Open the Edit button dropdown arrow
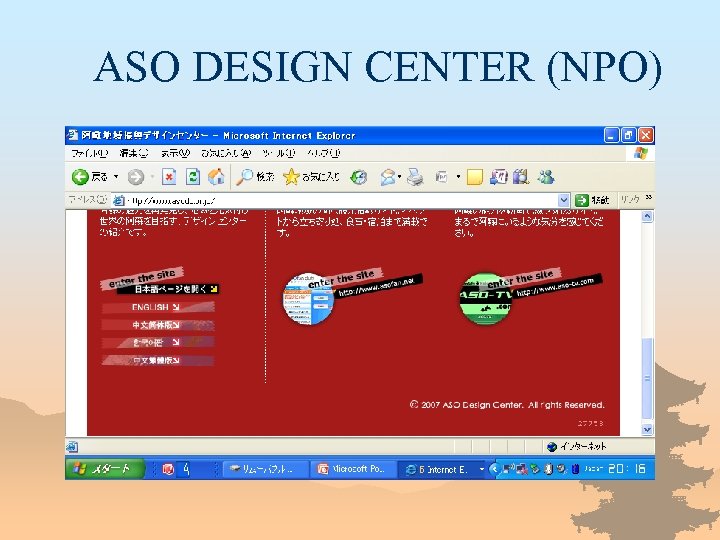Screen dimensions: 720x540 tap(458, 177)
